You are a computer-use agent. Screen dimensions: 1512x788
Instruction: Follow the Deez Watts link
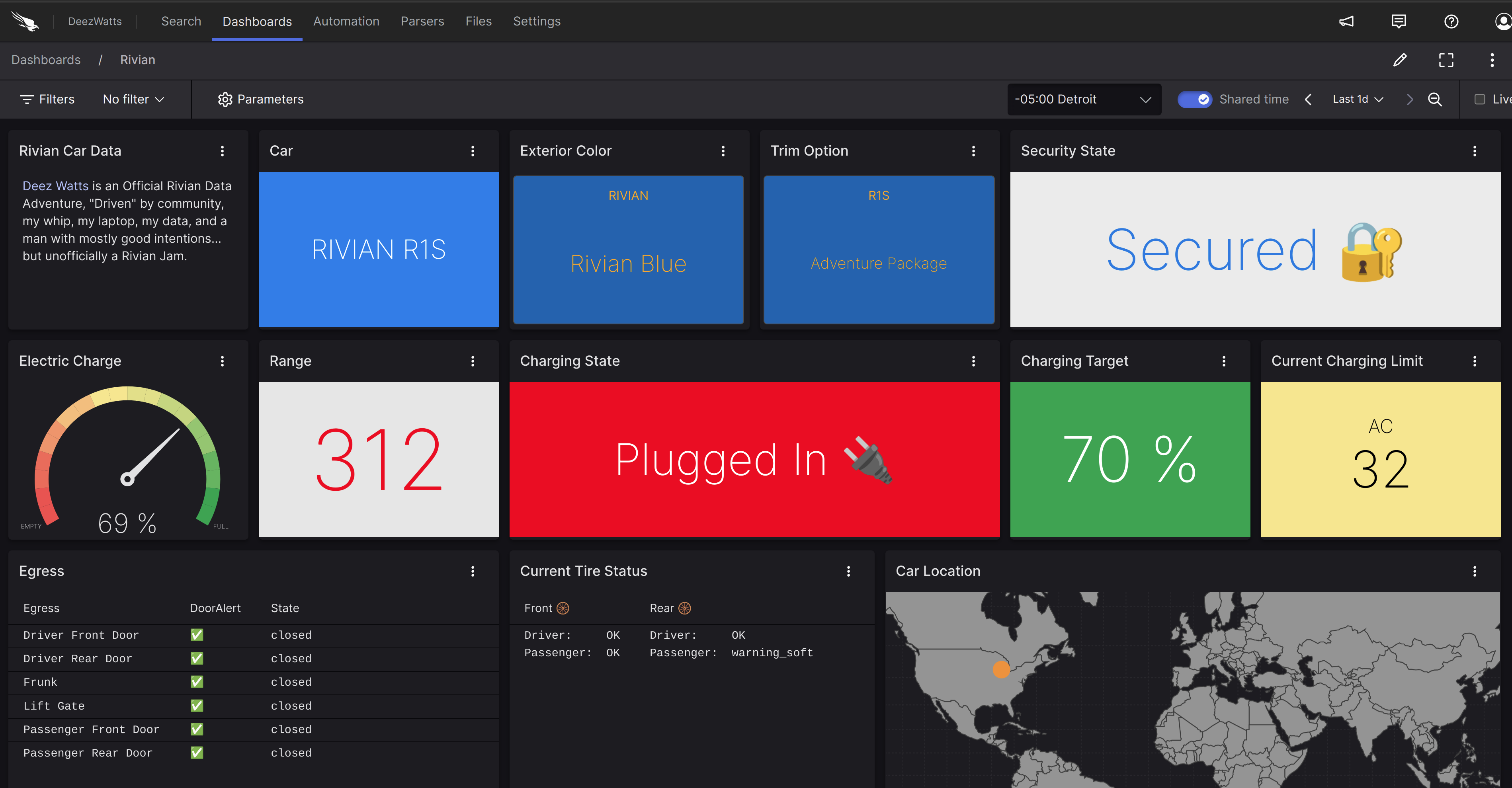coord(55,186)
